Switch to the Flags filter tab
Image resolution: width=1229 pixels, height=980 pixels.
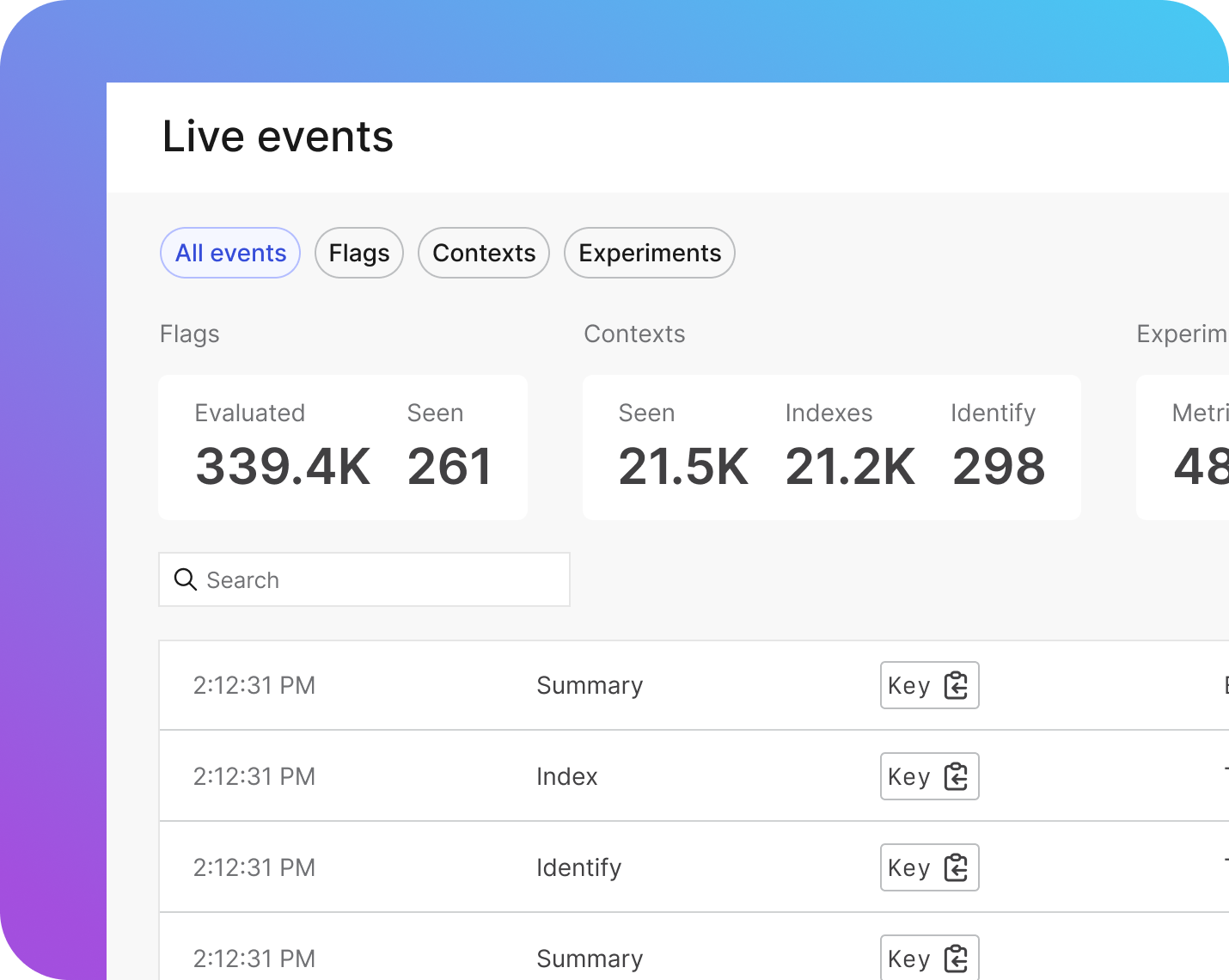(359, 253)
